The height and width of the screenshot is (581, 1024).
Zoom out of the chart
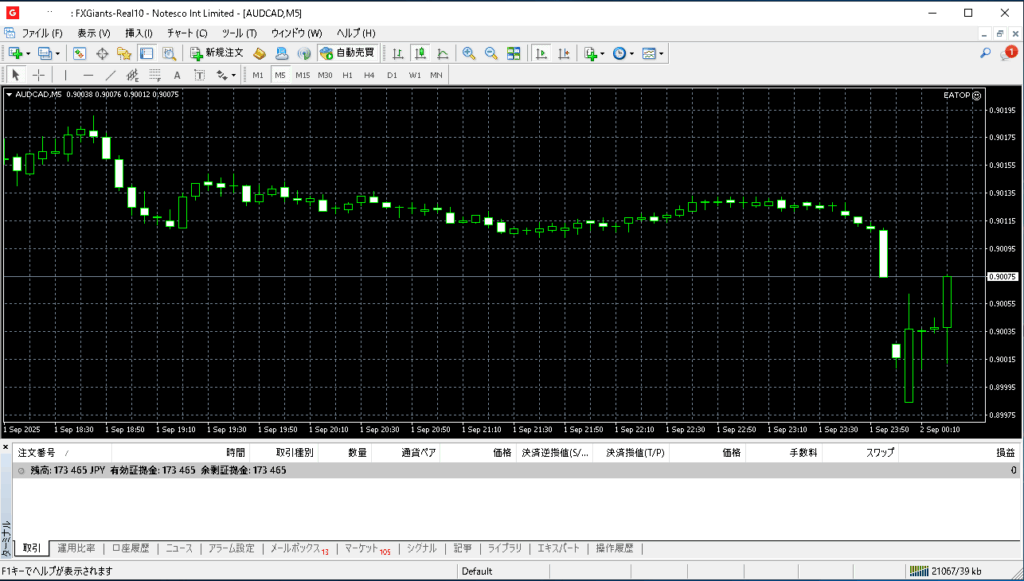490,53
